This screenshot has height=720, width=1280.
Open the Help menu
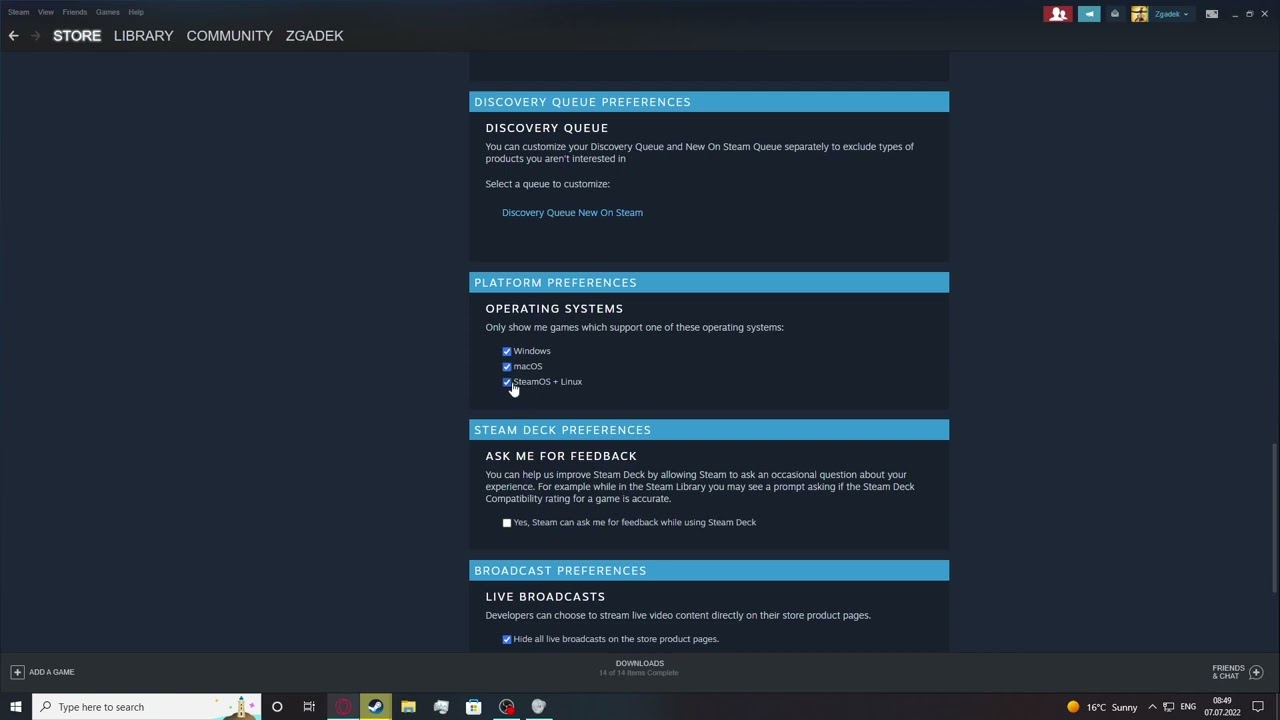tap(136, 12)
